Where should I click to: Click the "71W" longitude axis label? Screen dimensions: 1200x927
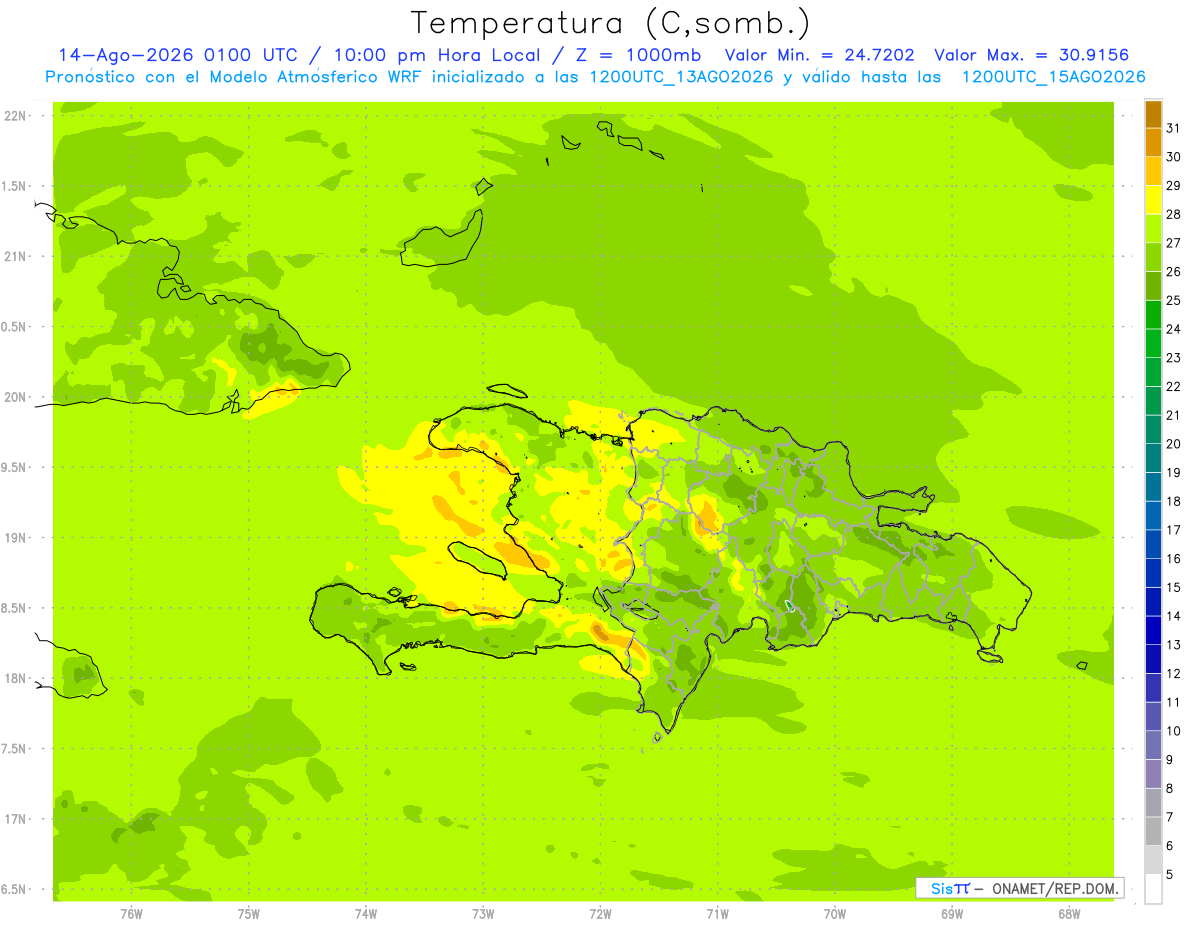coord(717,913)
